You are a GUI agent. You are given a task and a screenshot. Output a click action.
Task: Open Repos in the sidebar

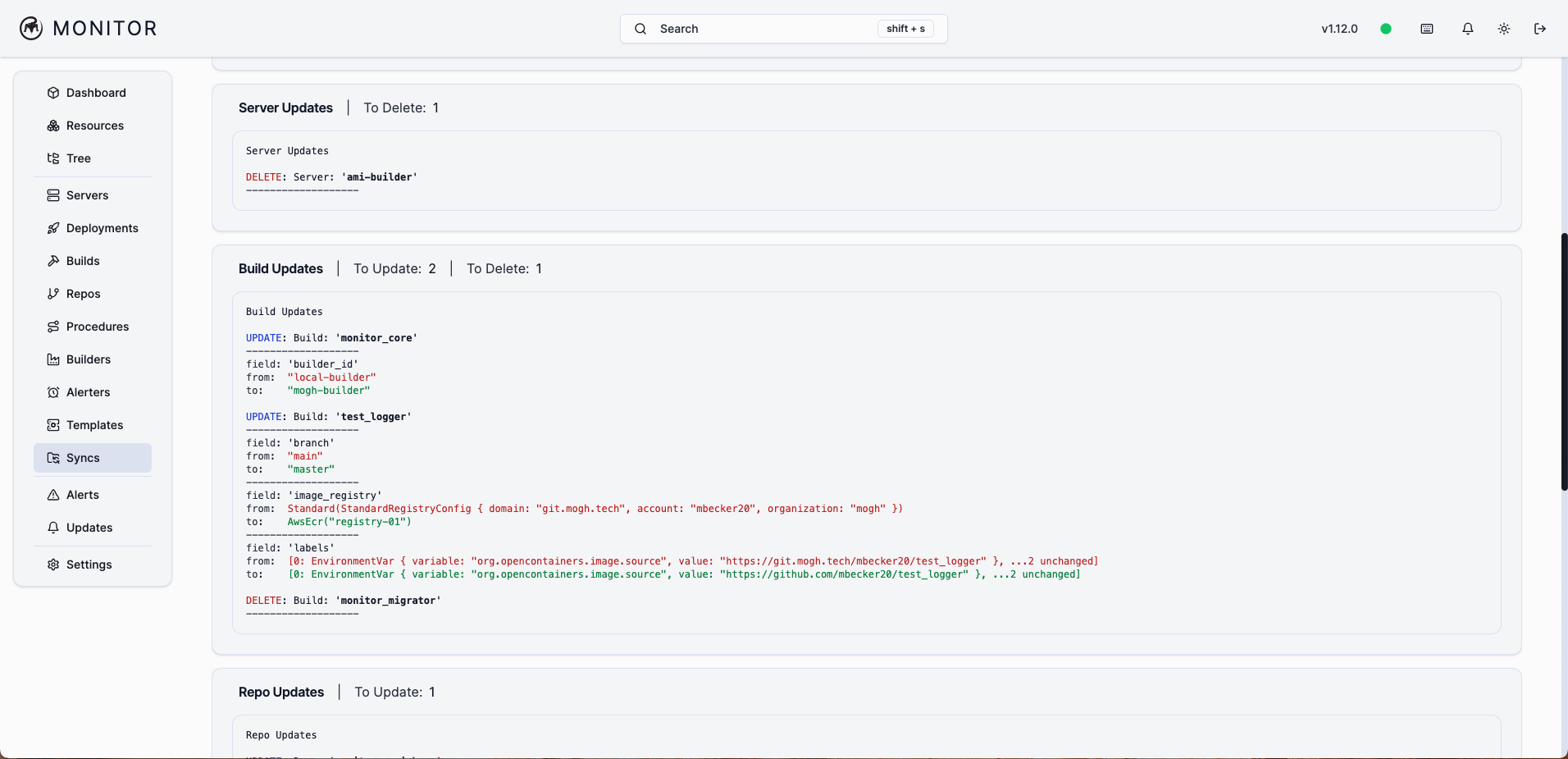tap(93, 294)
